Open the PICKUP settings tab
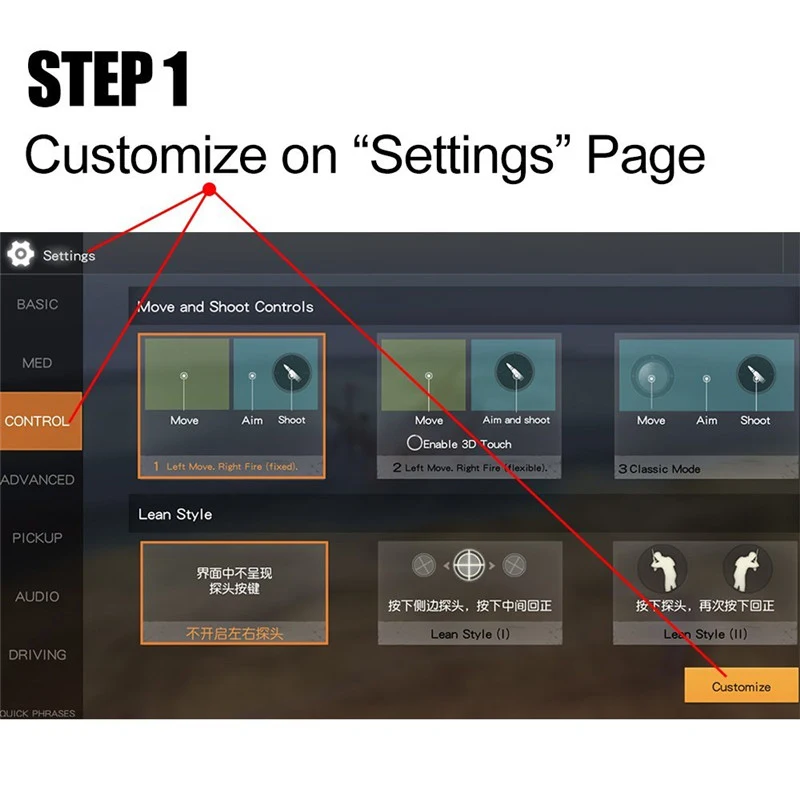This screenshot has height=800, width=800. (x=37, y=537)
